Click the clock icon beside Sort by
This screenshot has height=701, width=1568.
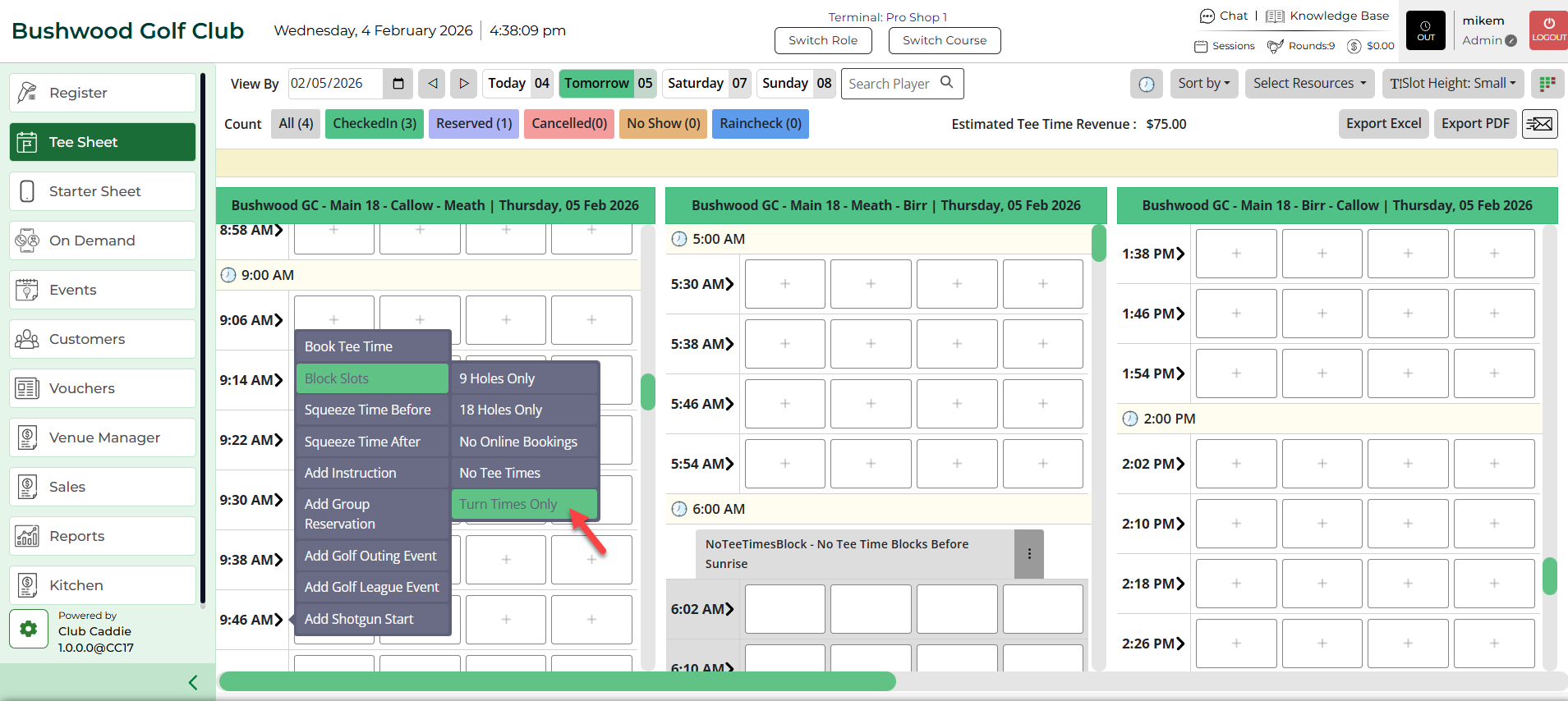1147,84
